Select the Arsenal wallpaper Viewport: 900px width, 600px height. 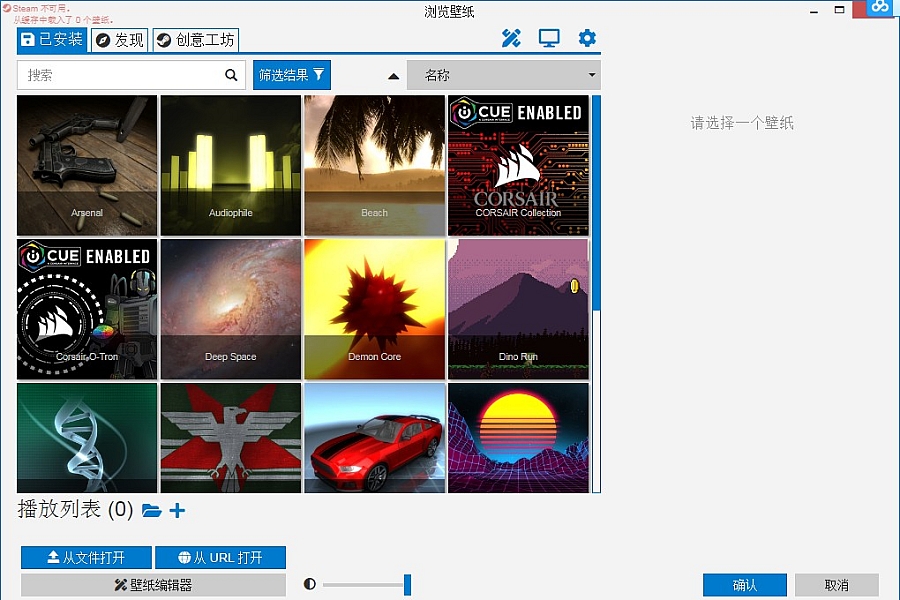coord(87,165)
